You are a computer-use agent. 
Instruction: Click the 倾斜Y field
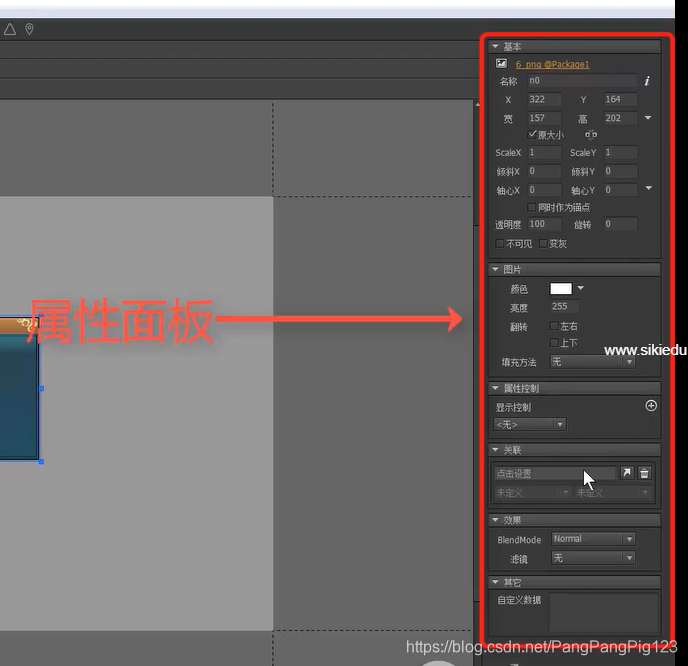pos(620,171)
